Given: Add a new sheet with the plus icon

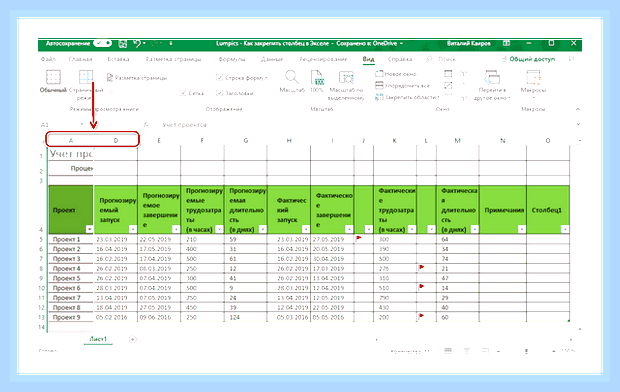Looking at the screenshot, I should pyautogui.click(x=133, y=339).
